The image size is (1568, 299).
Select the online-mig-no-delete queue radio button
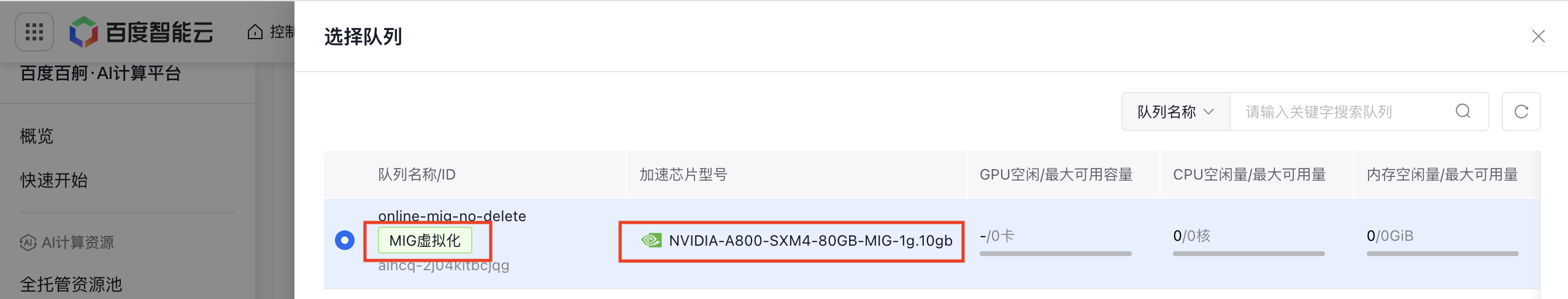(345, 240)
